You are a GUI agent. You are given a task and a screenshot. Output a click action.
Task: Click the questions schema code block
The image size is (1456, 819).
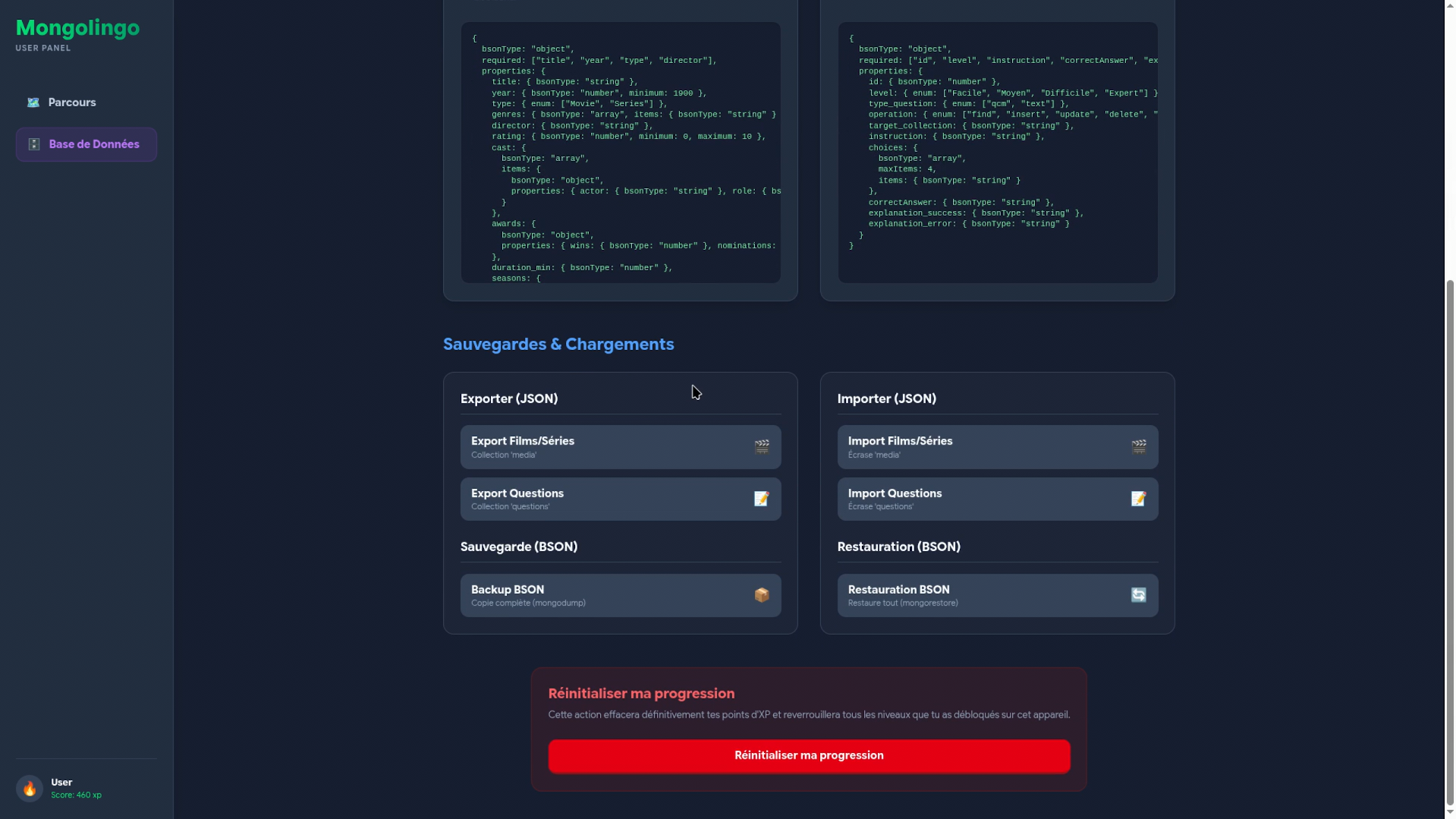(x=998, y=153)
